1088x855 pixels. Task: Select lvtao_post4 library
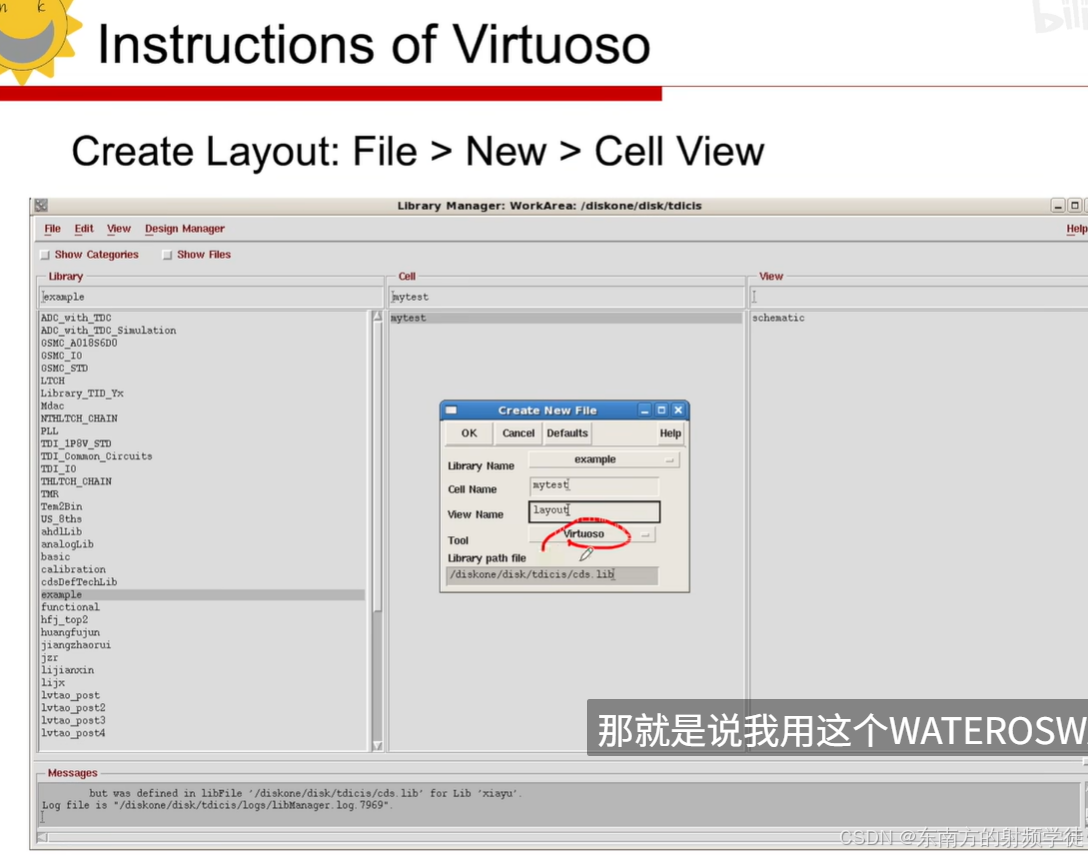[73, 733]
